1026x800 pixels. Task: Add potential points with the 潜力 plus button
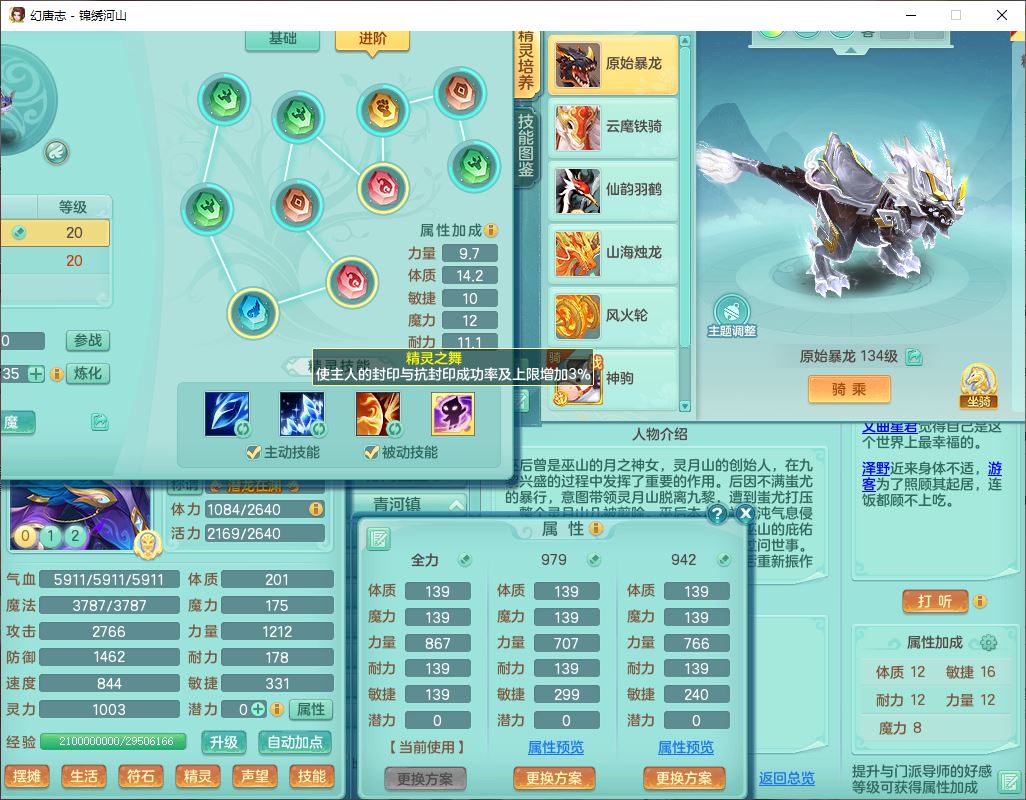point(258,709)
